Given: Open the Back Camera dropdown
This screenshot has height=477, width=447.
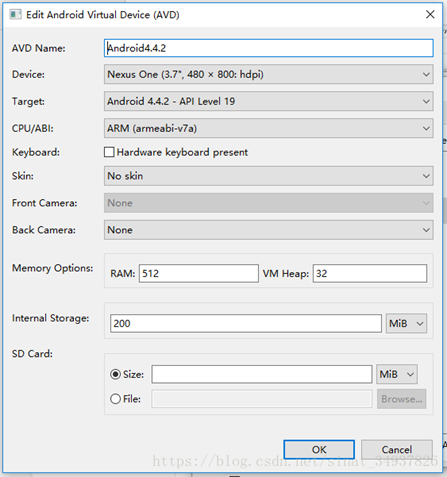Looking at the screenshot, I should coord(268,230).
